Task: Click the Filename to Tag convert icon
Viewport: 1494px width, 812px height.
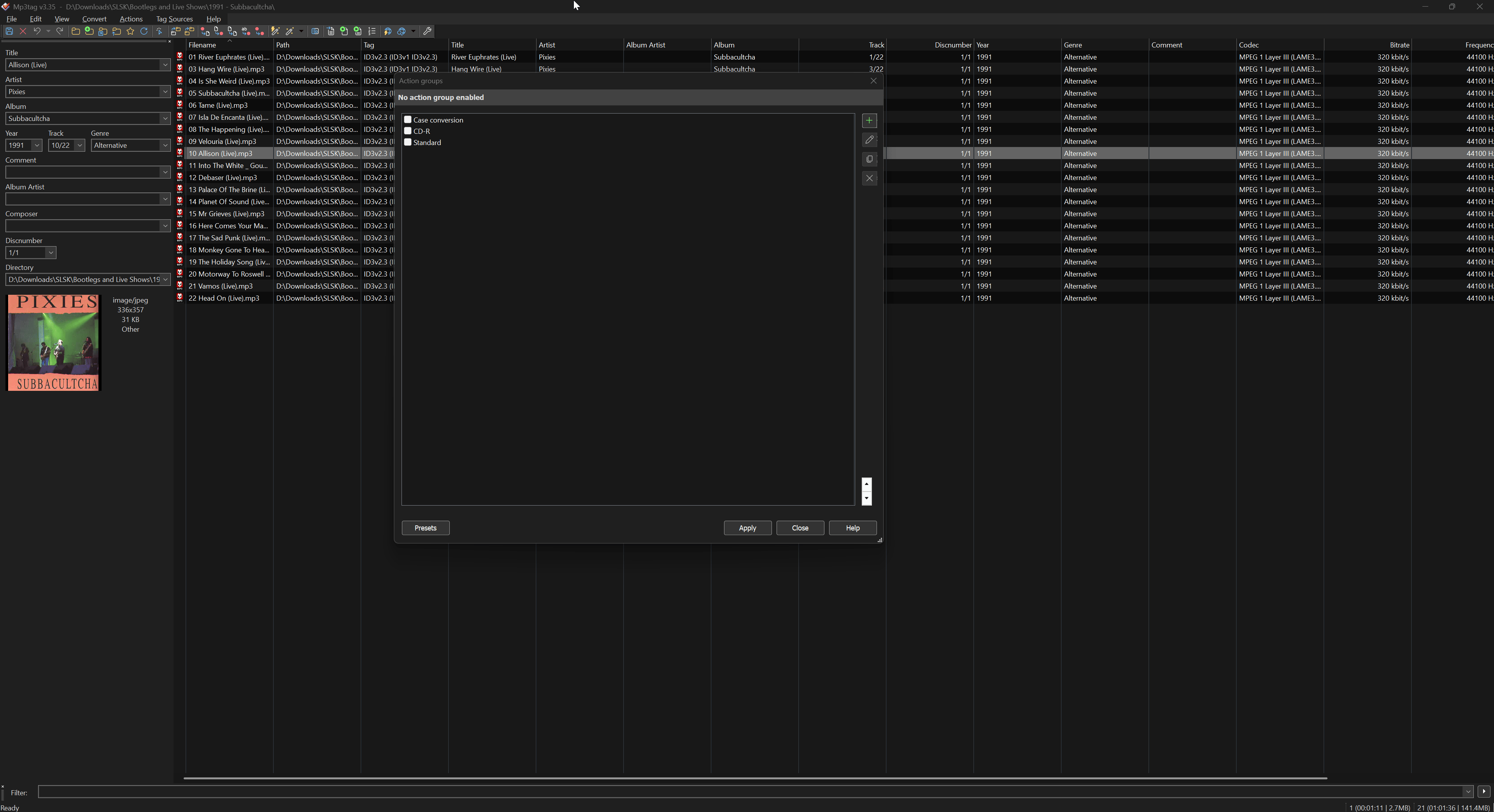Action: click(x=219, y=31)
